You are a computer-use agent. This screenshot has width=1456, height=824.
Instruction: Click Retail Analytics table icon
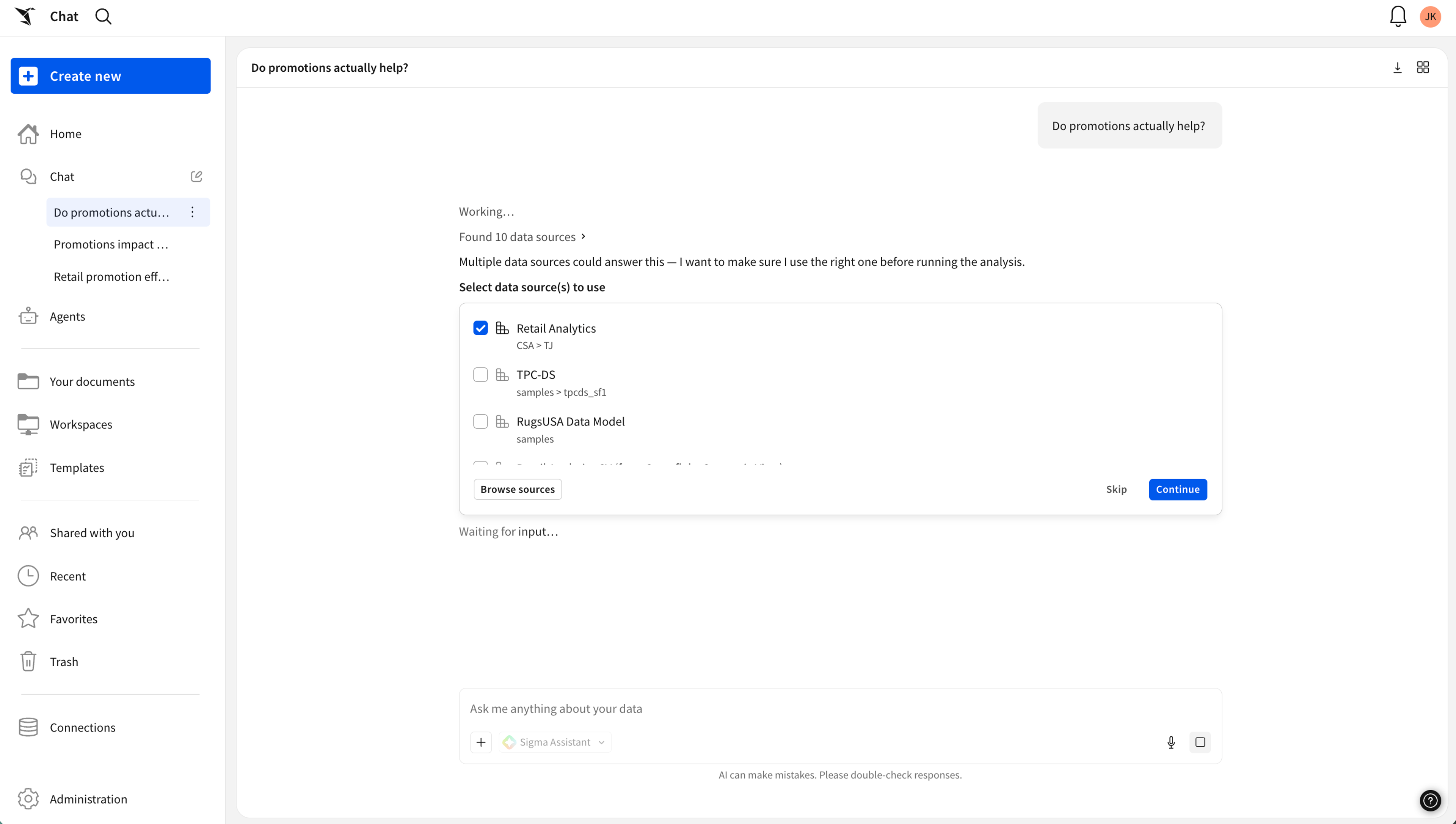502,328
